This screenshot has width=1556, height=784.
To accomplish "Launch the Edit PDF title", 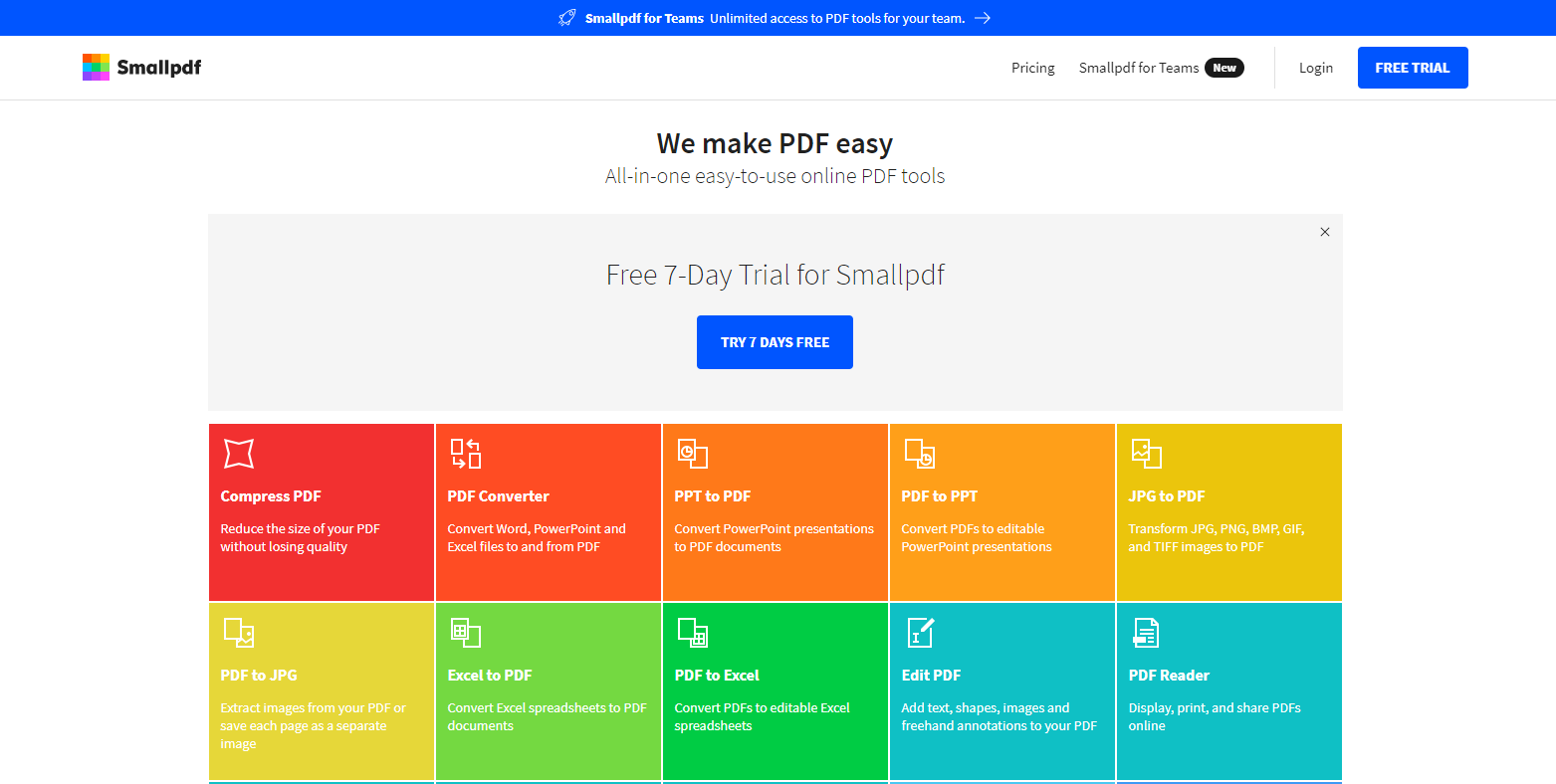I will 931,676.
